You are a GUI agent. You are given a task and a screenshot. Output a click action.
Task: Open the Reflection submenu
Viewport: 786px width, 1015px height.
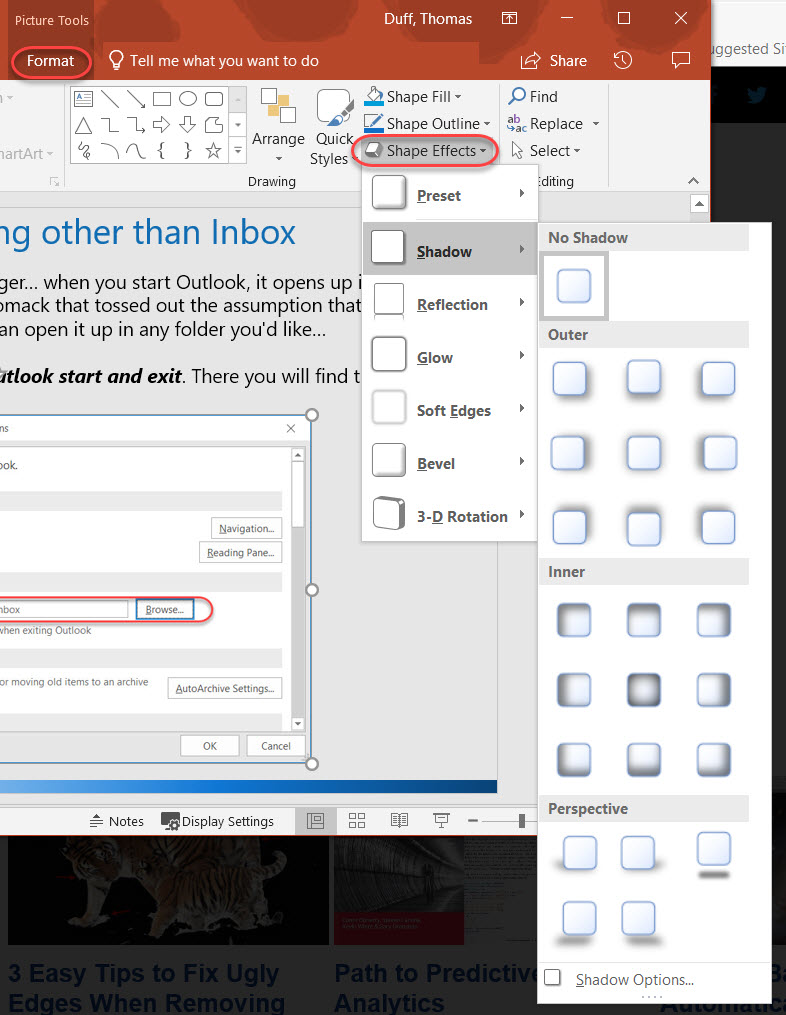(450, 304)
